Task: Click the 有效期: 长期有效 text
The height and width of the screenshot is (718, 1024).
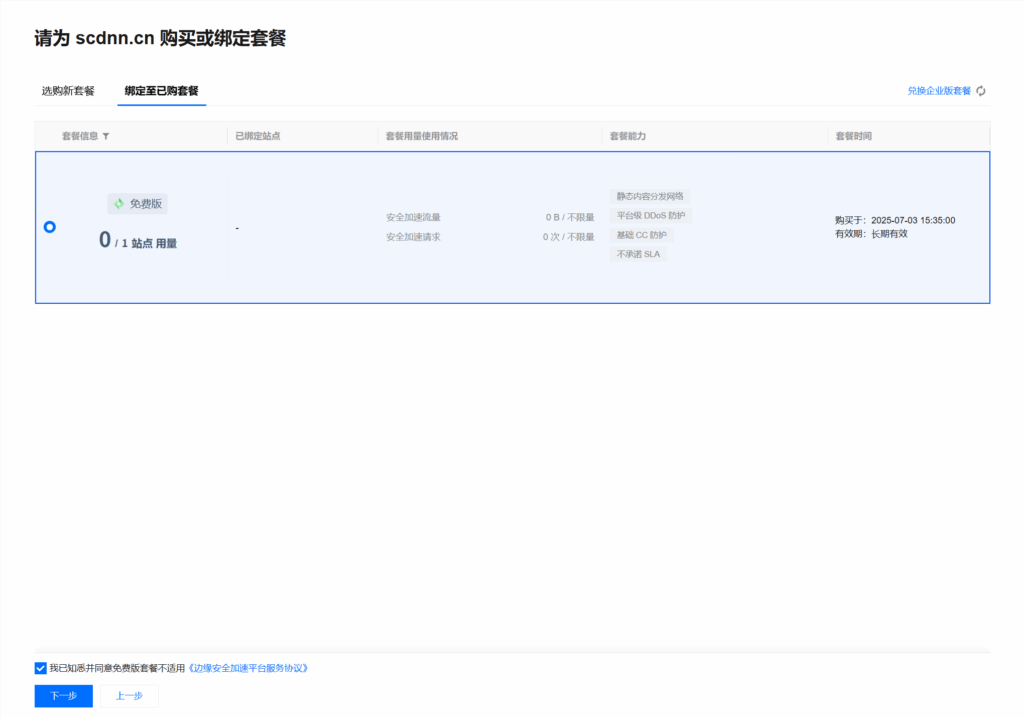Action: pyautogui.click(x=871, y=234)
